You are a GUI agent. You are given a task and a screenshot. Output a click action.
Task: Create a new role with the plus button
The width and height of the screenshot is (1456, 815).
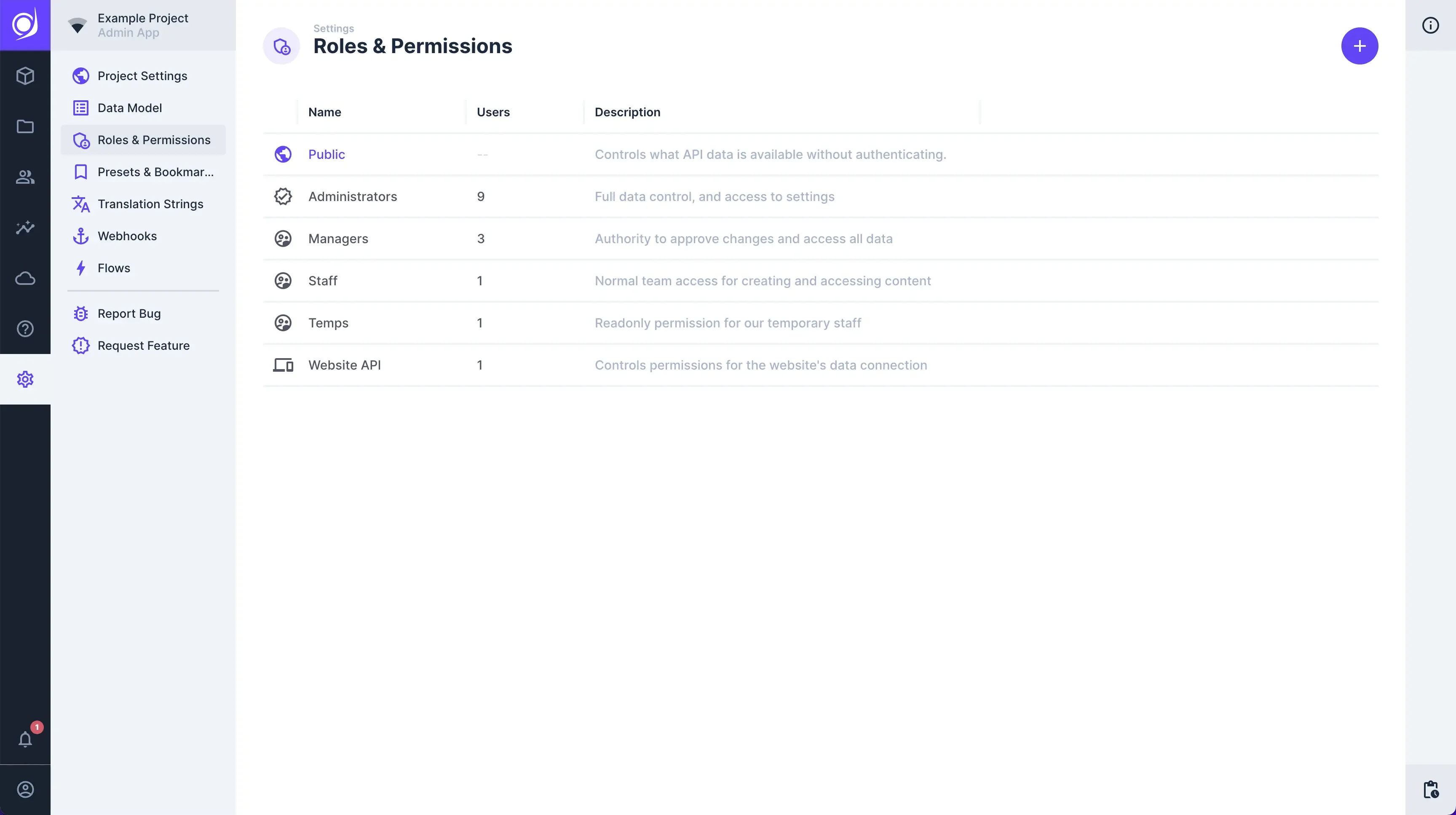pos(1360,46)
